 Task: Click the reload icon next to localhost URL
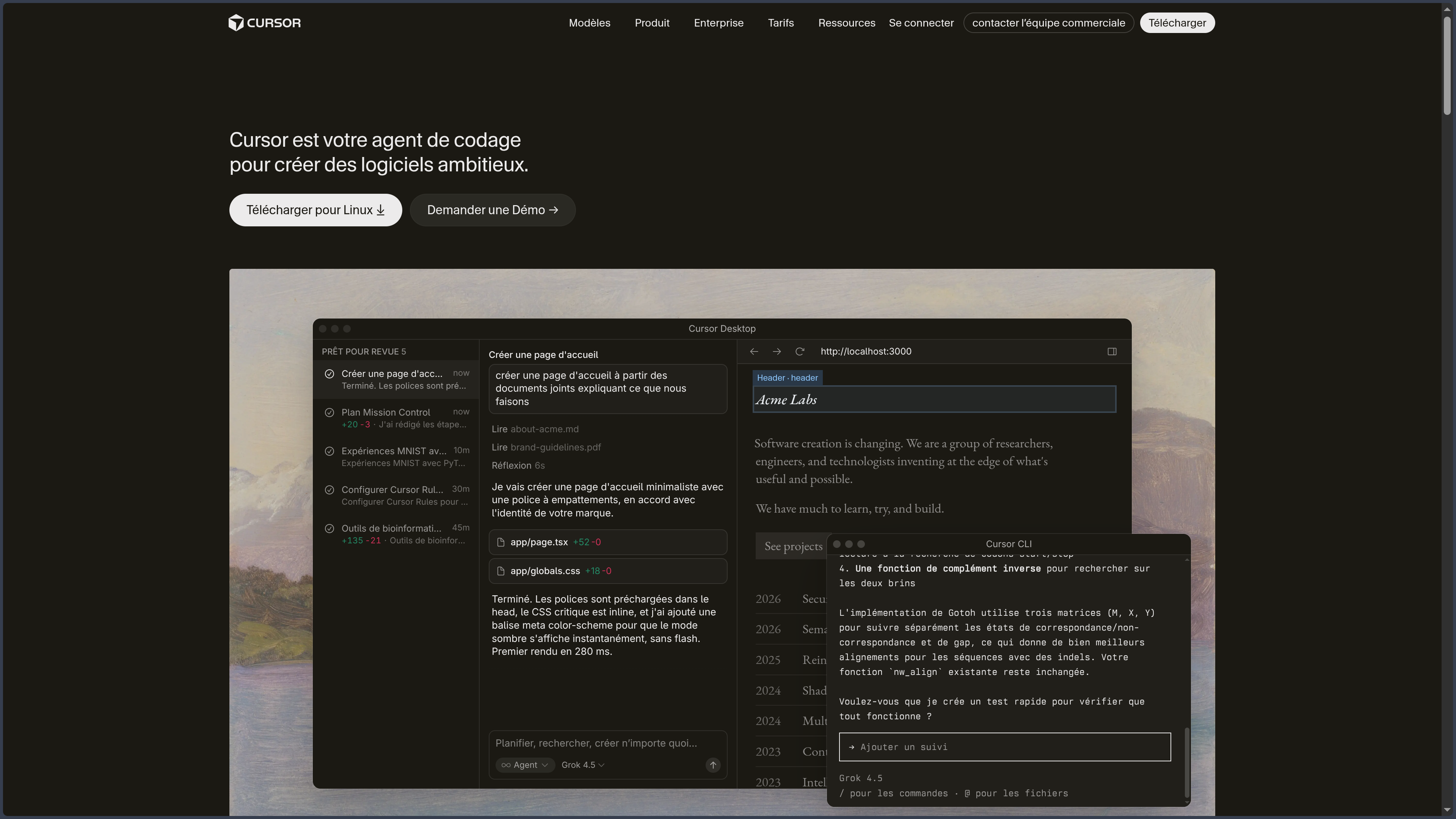[x=800, y=351]
